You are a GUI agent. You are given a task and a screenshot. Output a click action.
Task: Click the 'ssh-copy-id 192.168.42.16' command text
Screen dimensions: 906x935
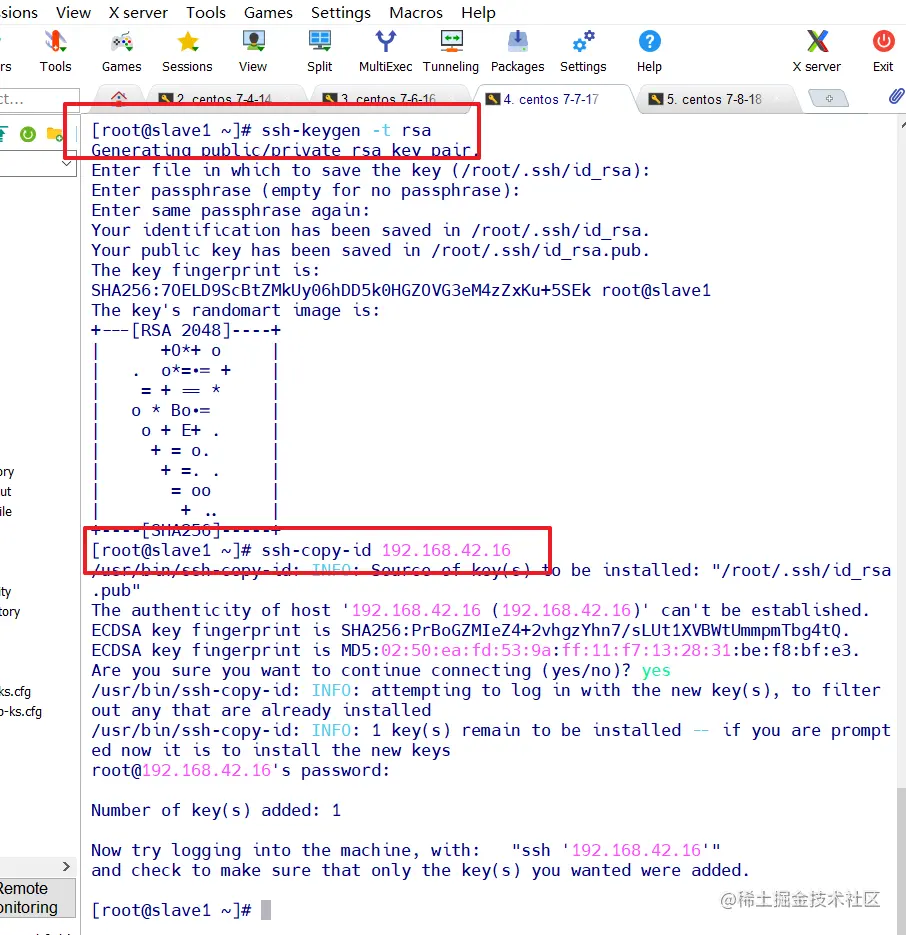click(x=386, y=550)
